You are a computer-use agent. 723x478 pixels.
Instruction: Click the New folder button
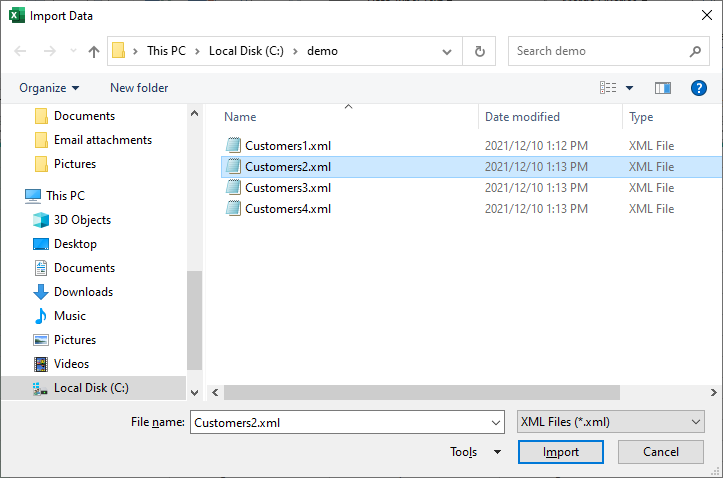pos(139,88)
